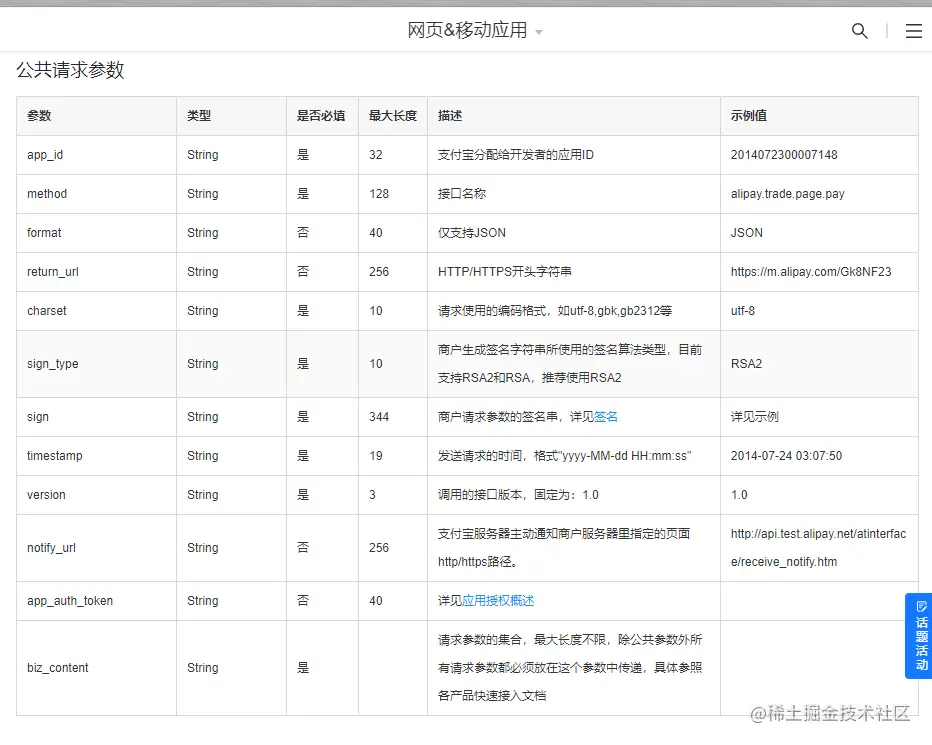This screenshot has height=745, width=932.
Task: Click example URL https://m.alipay.com/Gk8NF23
Action: click(x=811, y=272)
